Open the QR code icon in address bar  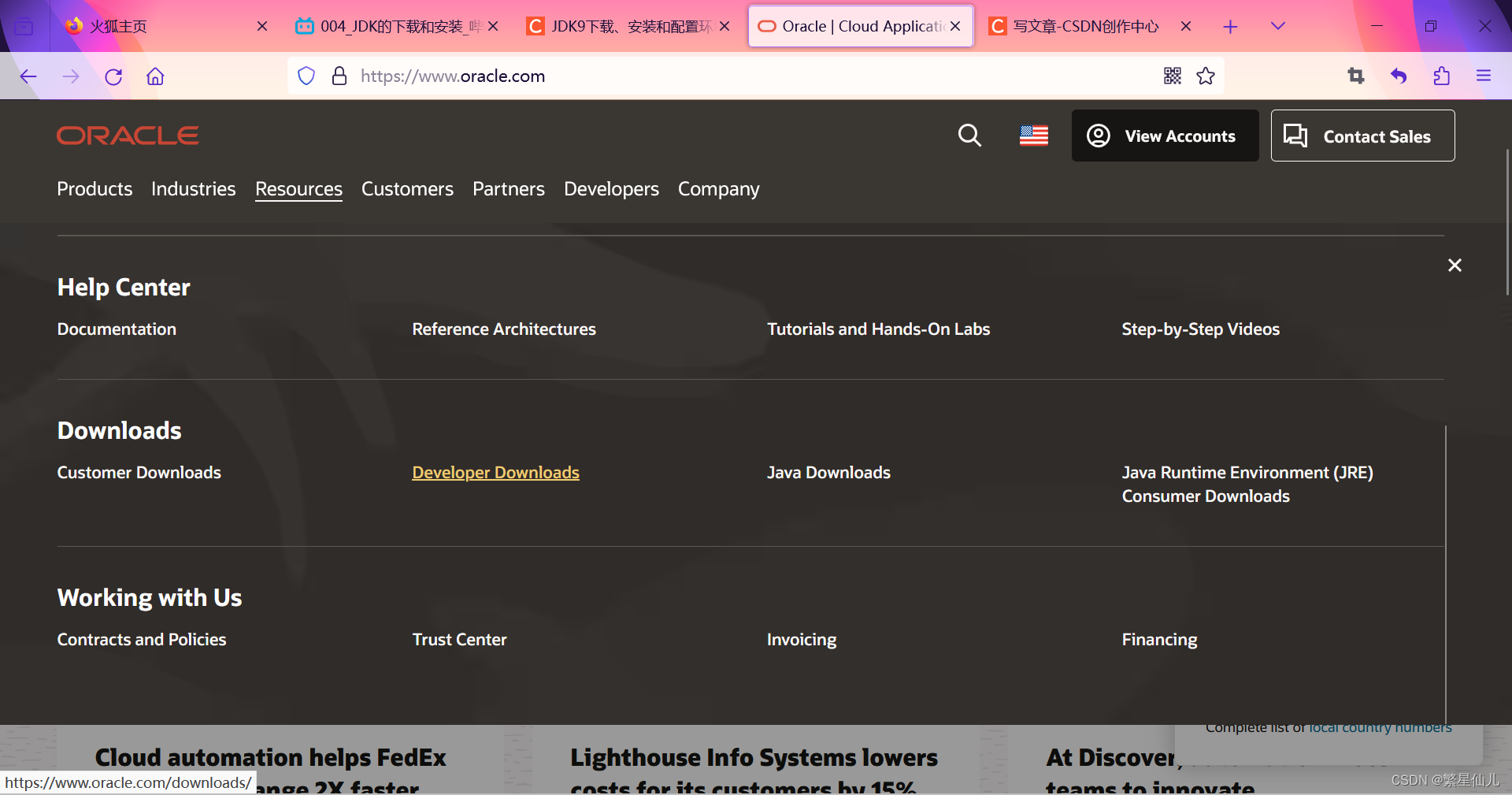tap(1173, 76)
